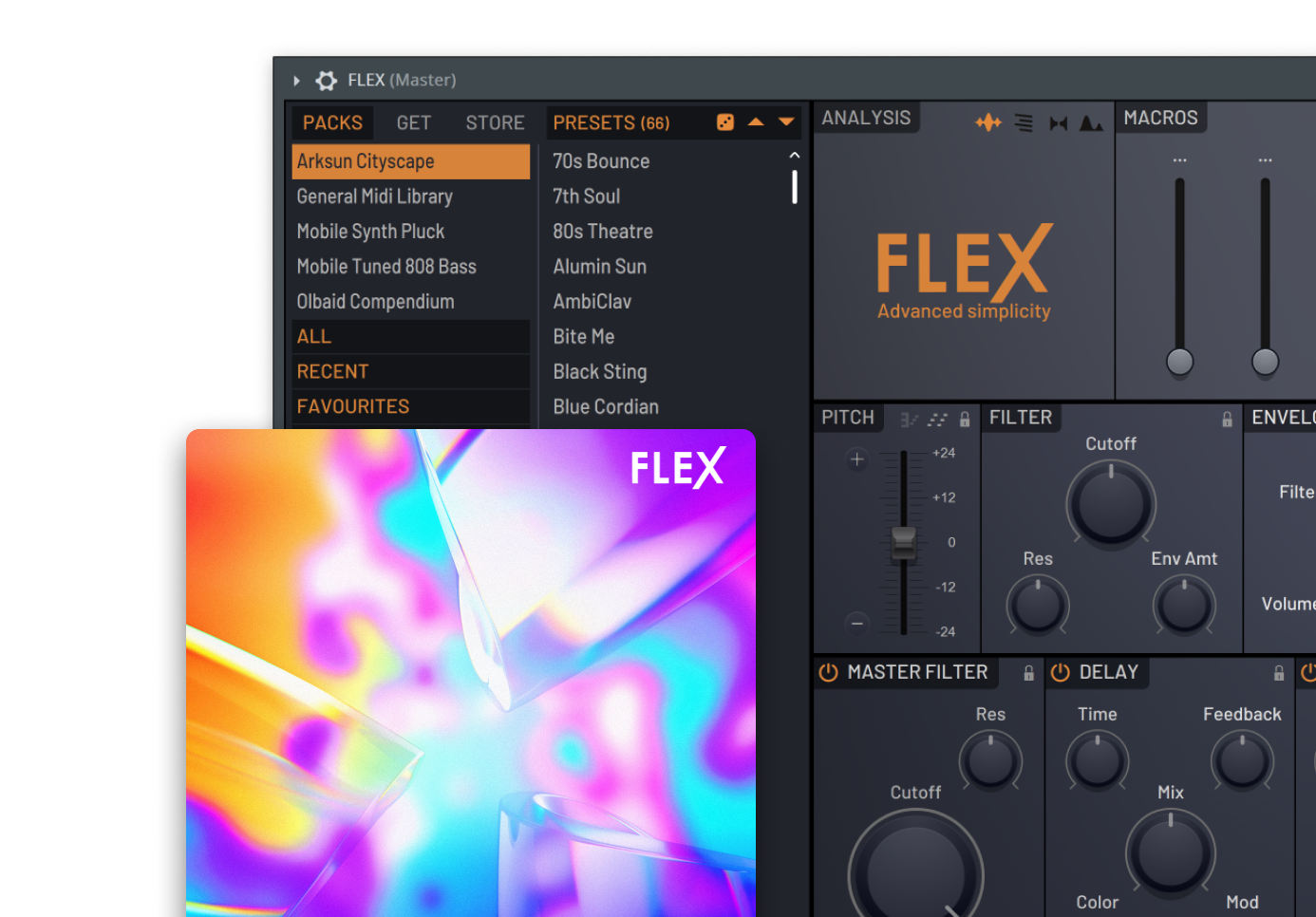Image resolution: width=1316 pixels, height=917 pixels.
Task: Show ALL presets category
Action: (411, 337)
